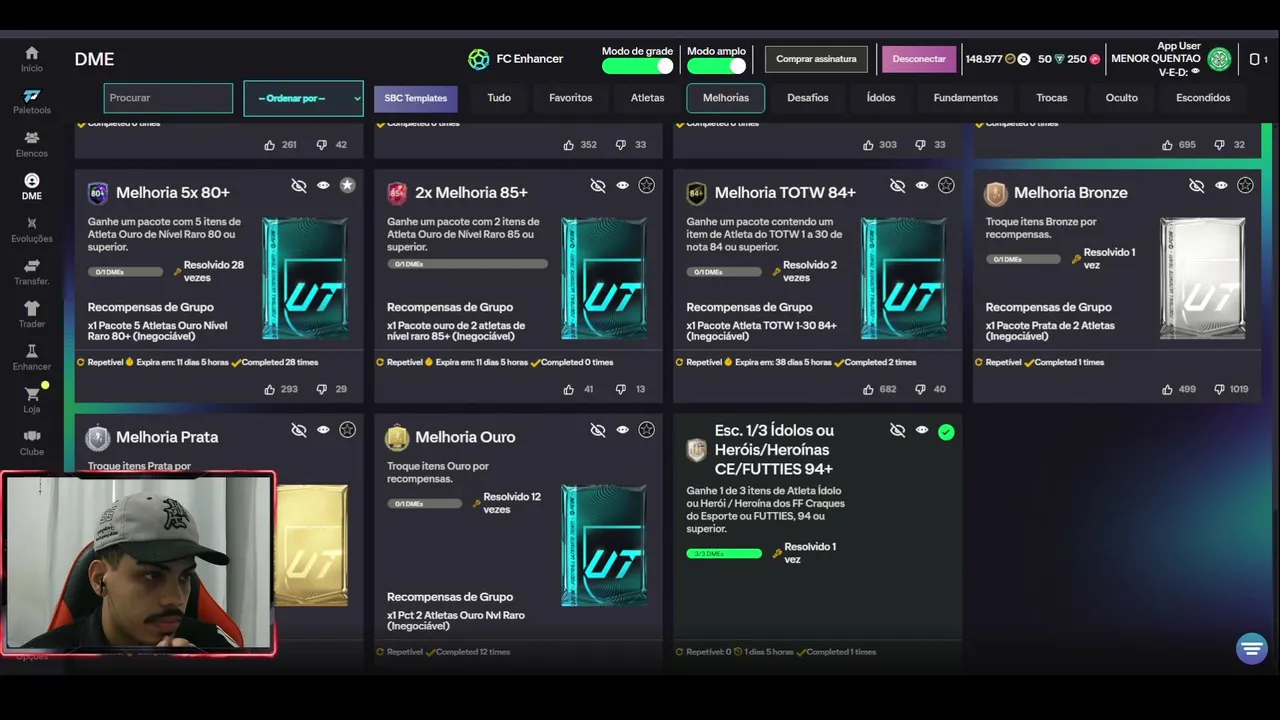Open the Melhoria Ouro pack thumbnail
The image size is (1280, 720).
(x=604, y=545)
